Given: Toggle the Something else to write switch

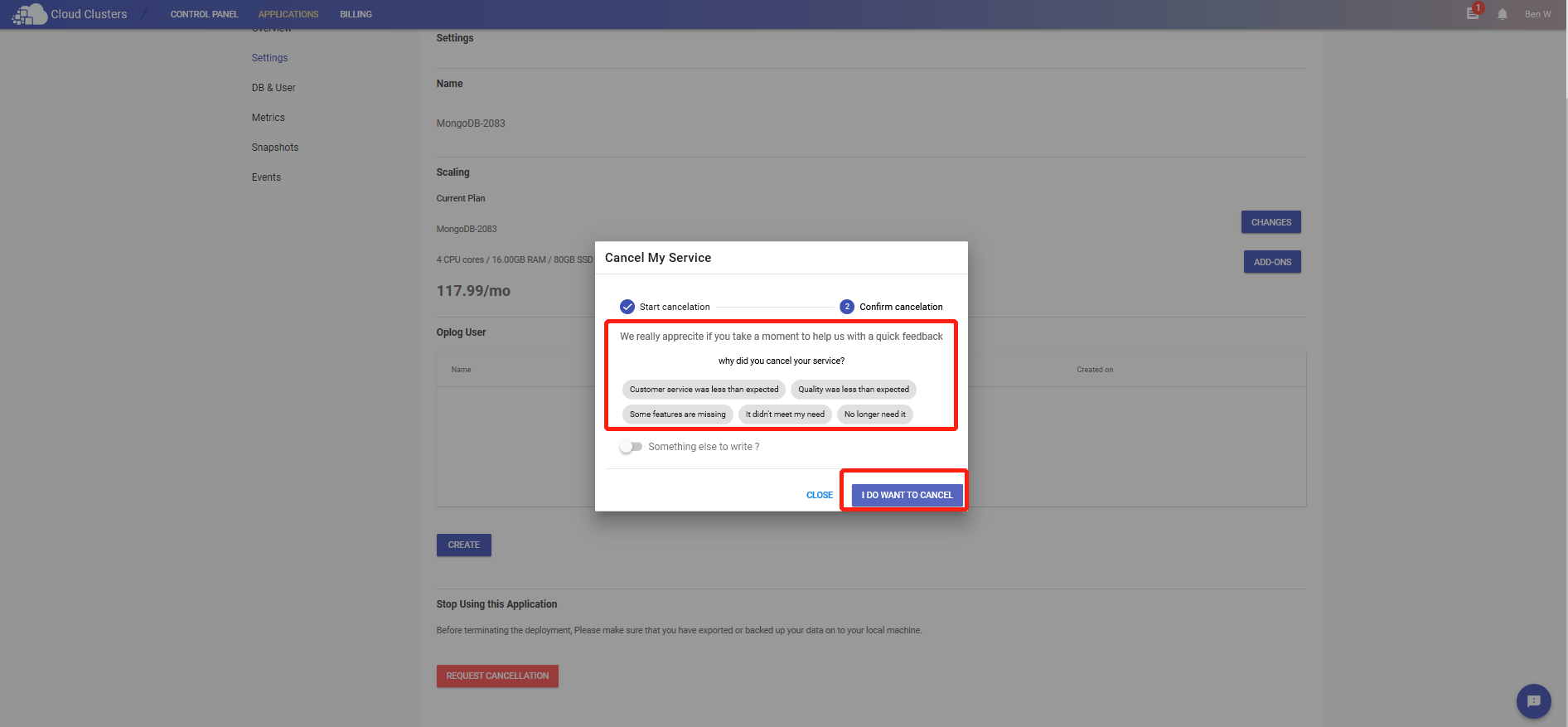Looking at the screenshot, I should click(x=631, y=447).
